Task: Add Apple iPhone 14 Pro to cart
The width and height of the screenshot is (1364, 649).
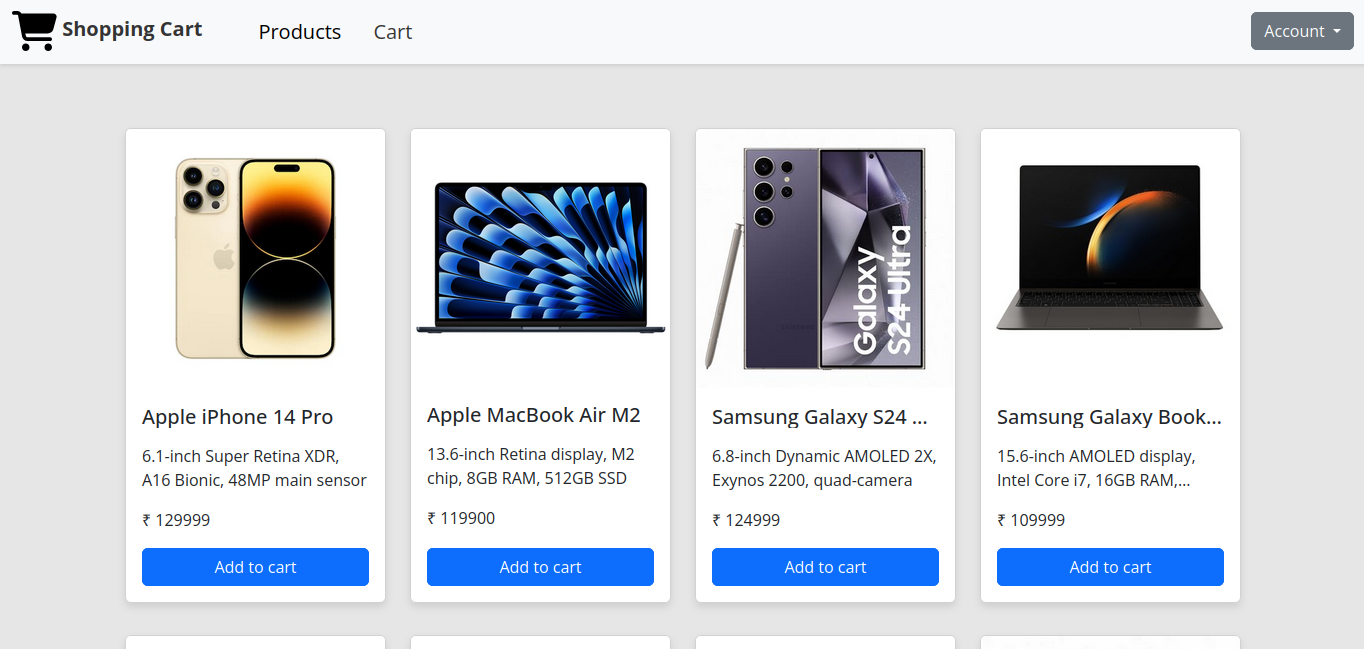Action: [x=255, y=567]
